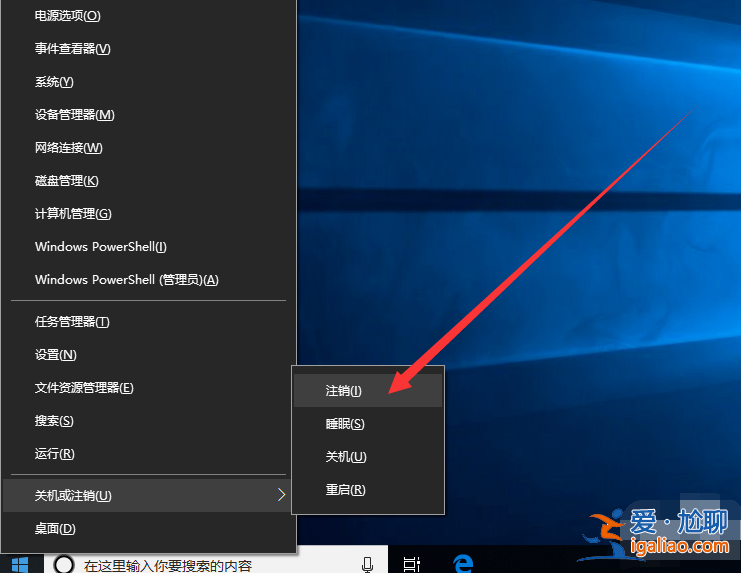Launch Microsoft Edge from taskbar

pyautogui.click(x=463, y=564)
